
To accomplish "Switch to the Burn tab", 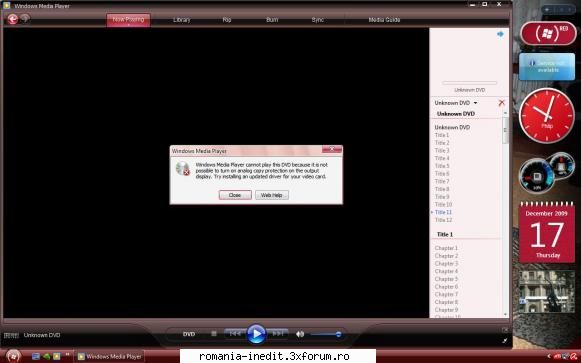I will point(272,20).
